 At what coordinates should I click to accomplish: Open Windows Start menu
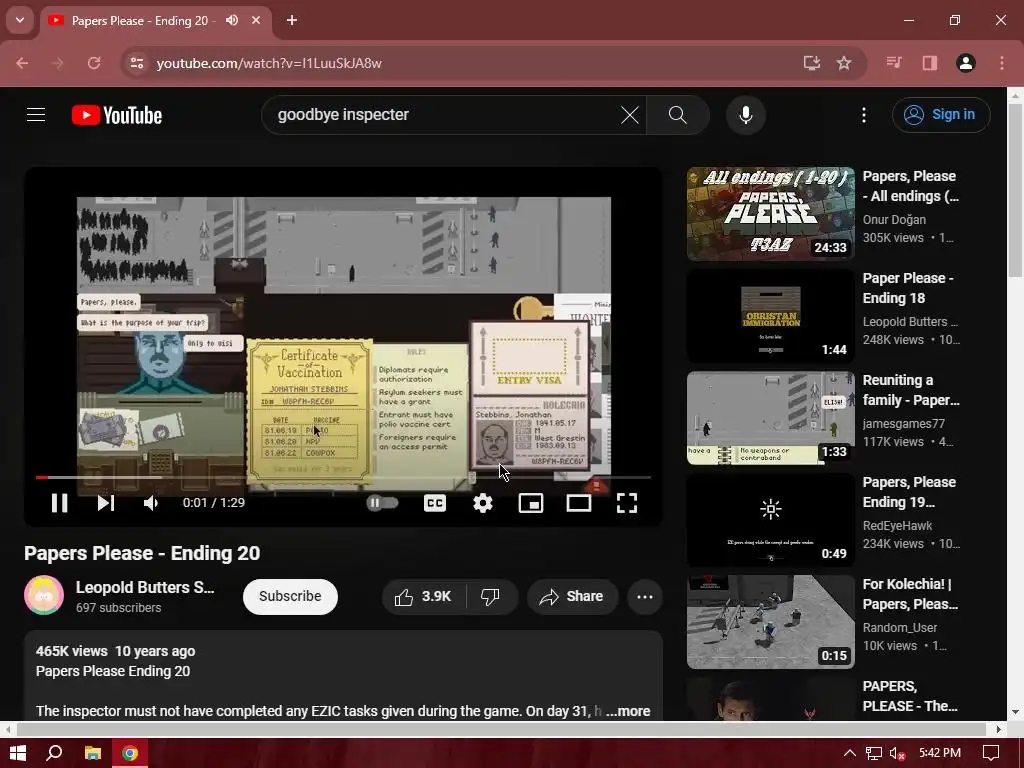coord(18,753)
